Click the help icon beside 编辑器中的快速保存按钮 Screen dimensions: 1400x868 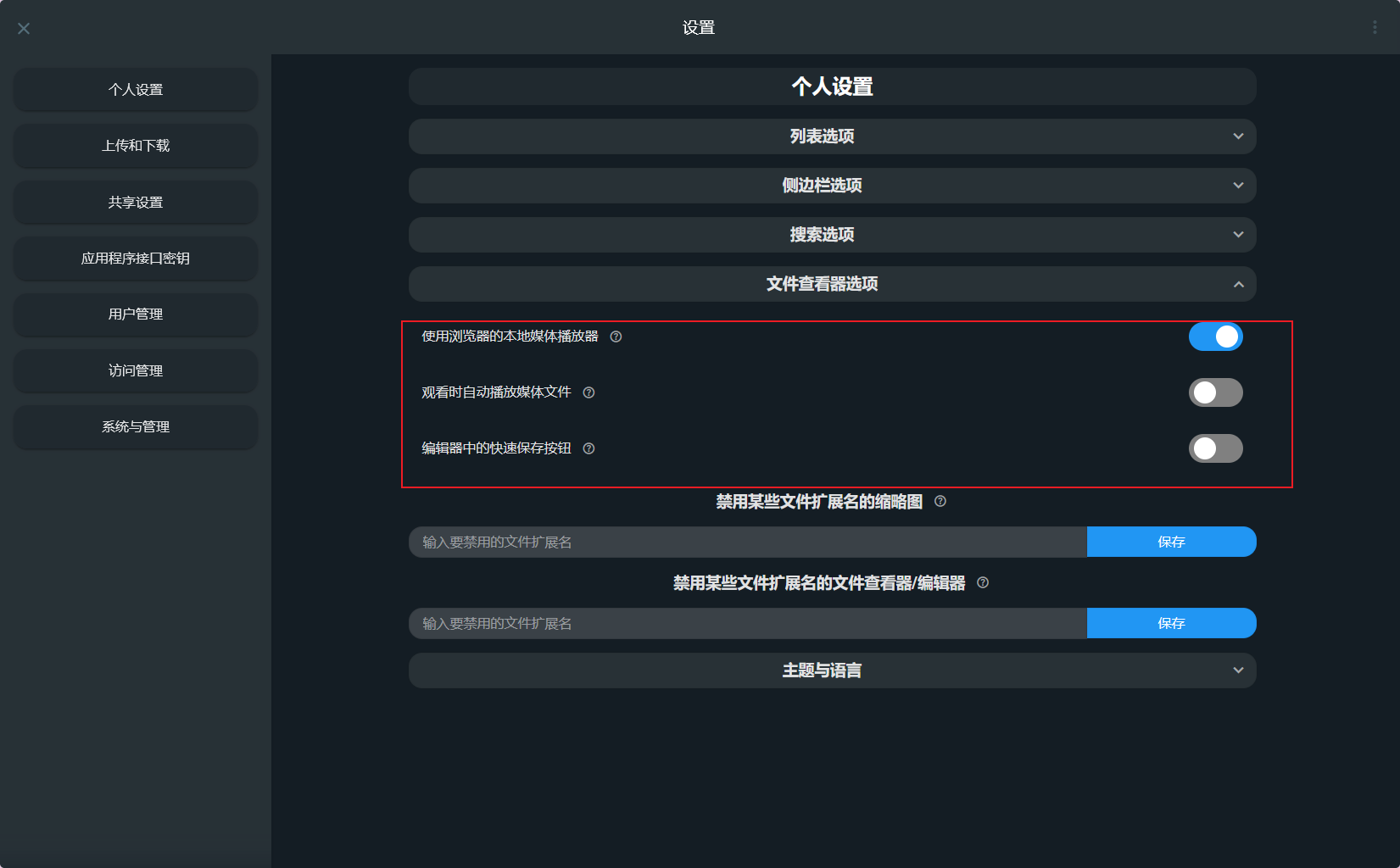coord(588,448)
